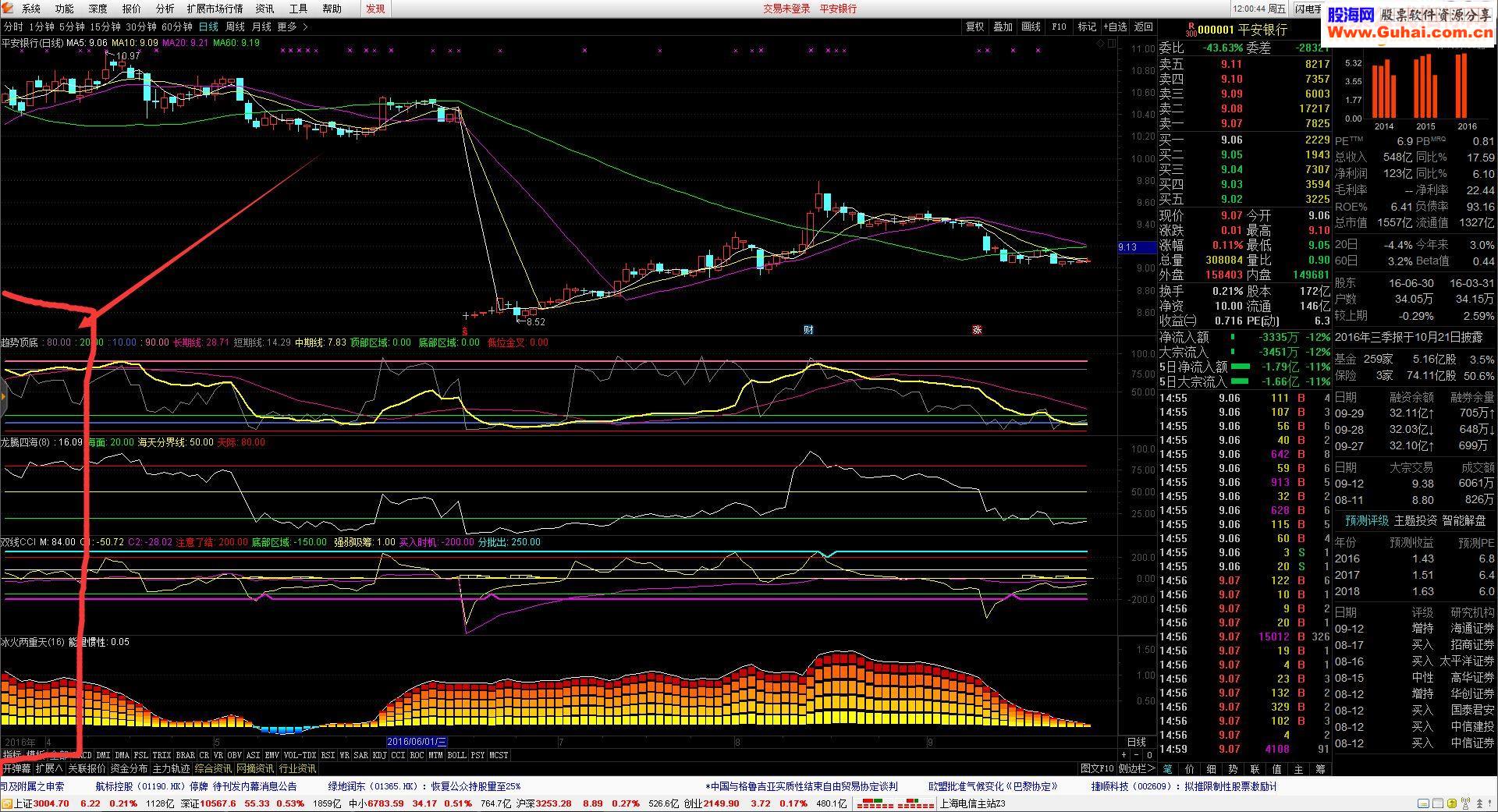This screenshot has height=812, width=1498.
Task: Open the 分析 menu
Action: pos(165,9)
